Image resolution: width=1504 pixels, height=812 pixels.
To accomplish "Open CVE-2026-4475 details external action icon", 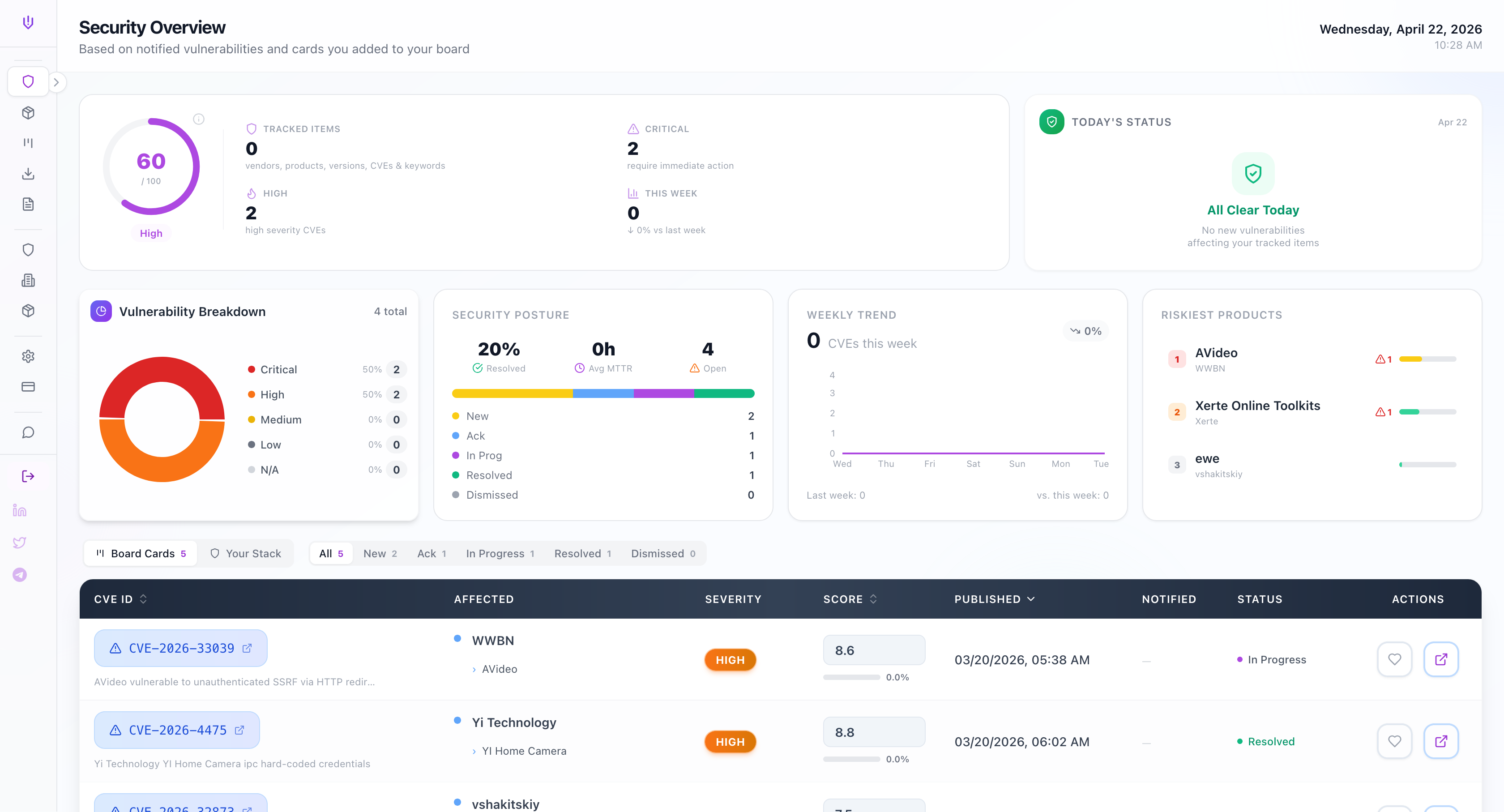I will pyautogui.click(x=1441, y=741).
